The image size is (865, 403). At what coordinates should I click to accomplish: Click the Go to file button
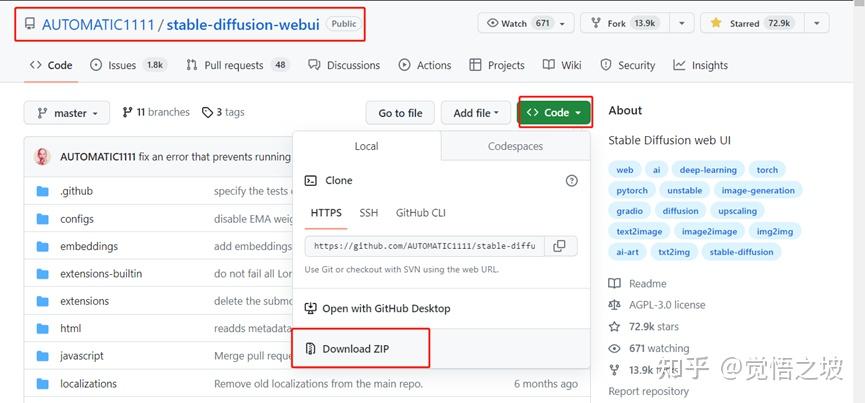[x=400, y=113]
